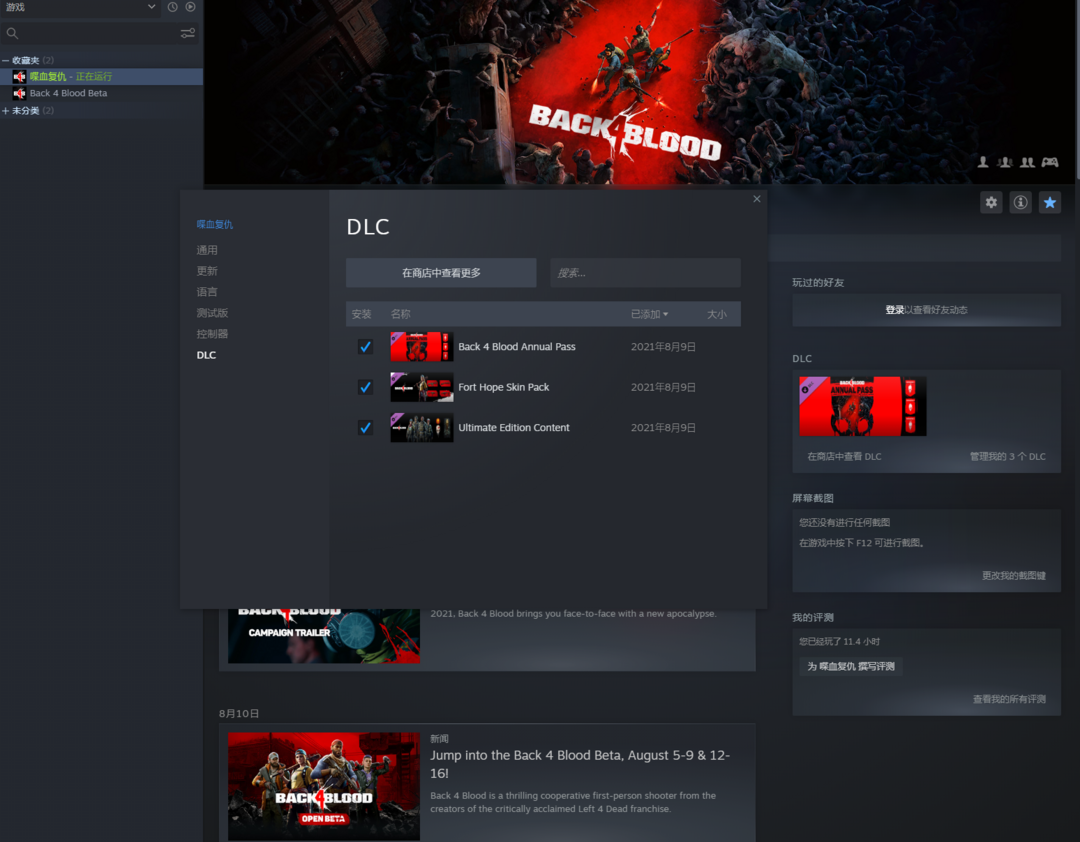The height and width of the screenshot is (842, 1080).
Task: Toggle favorite star icon
Action: click(x=1050, y=203)
